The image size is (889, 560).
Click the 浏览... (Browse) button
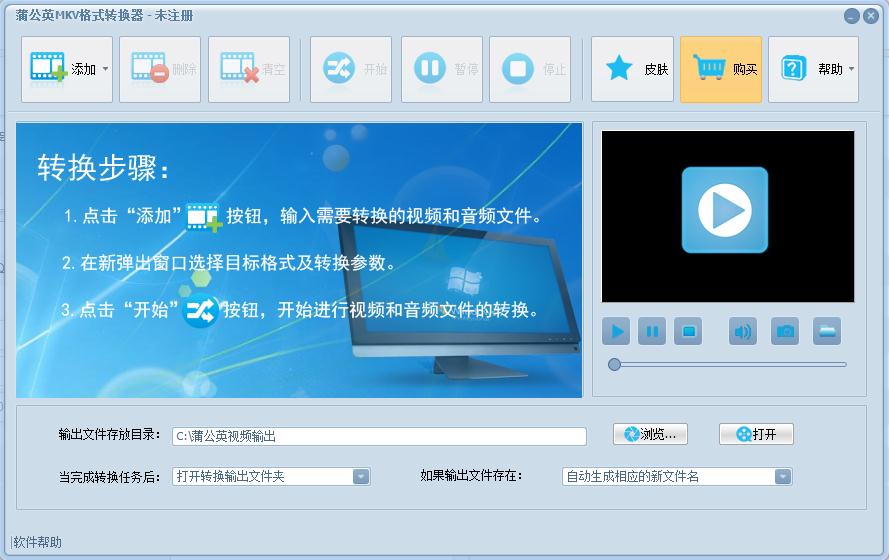pos(650,434)
